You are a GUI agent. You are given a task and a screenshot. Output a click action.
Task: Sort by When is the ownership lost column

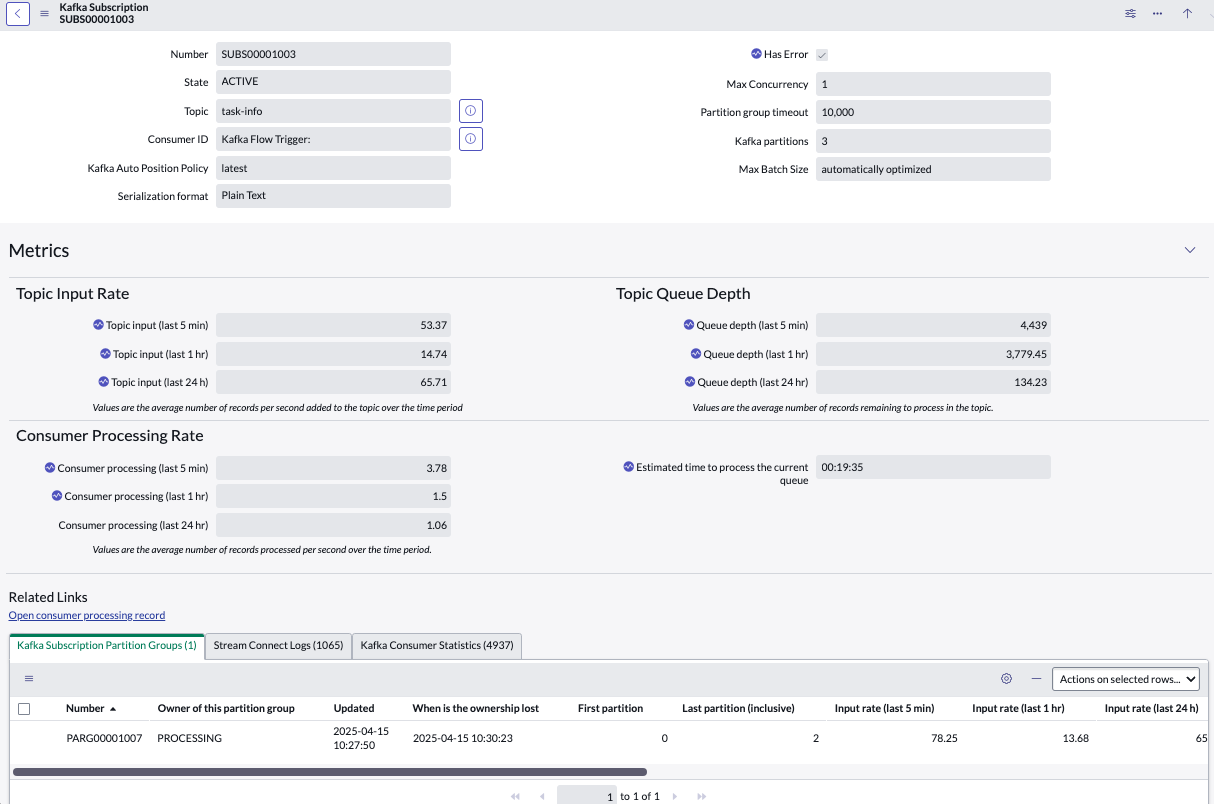476,708
